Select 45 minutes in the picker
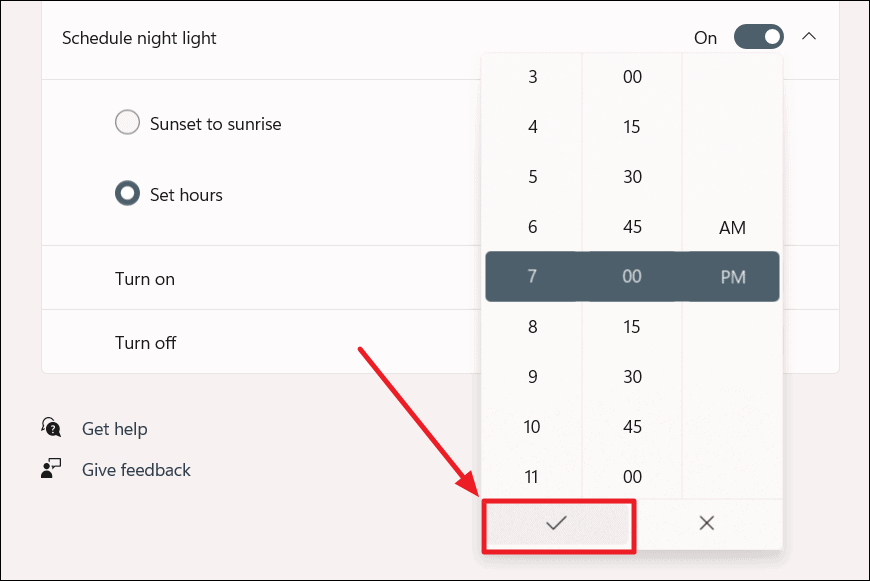The width and height of the screenshot is (870, 581). click(x=632, y=227)
